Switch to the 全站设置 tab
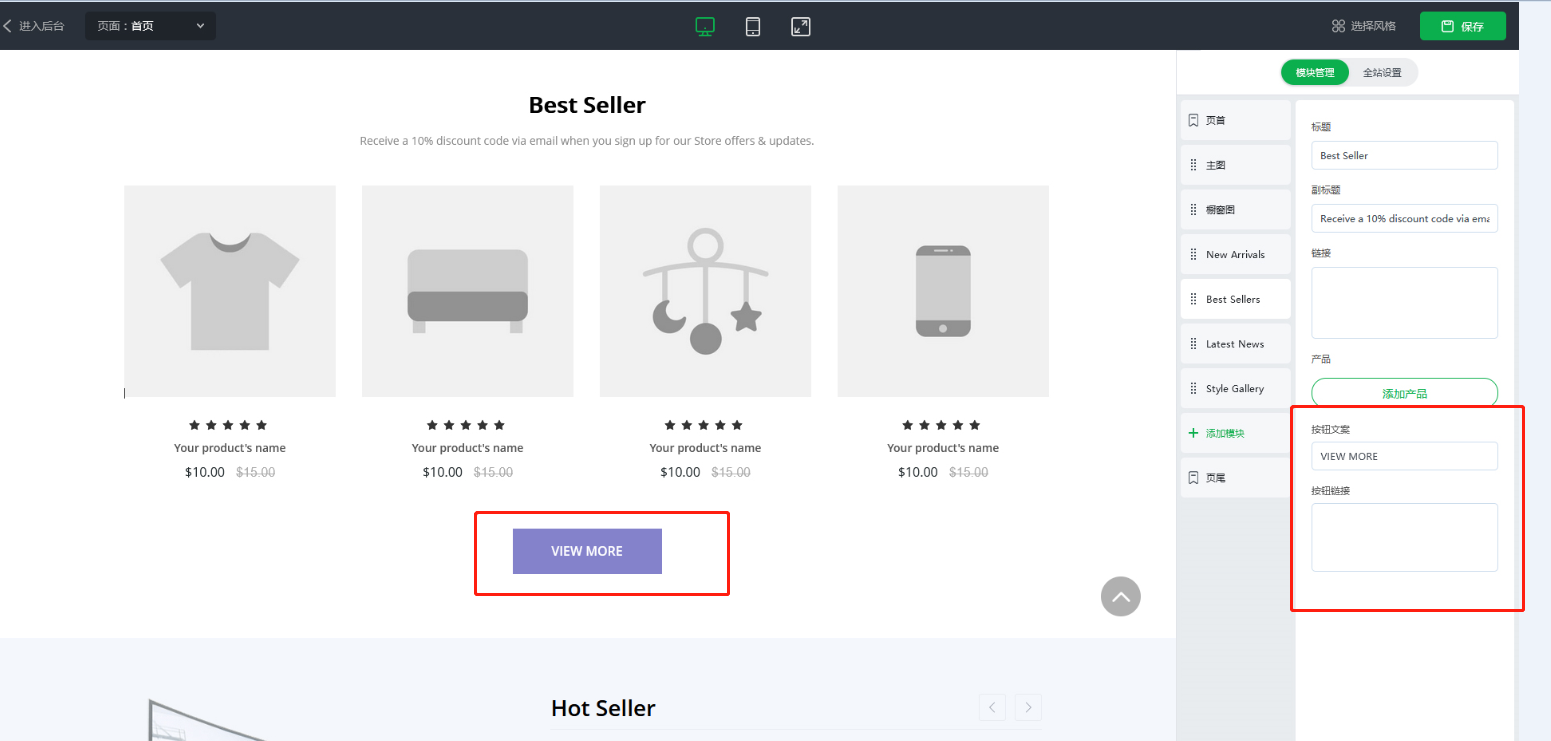This screenshot has width=1551, height=741. 1382,73
